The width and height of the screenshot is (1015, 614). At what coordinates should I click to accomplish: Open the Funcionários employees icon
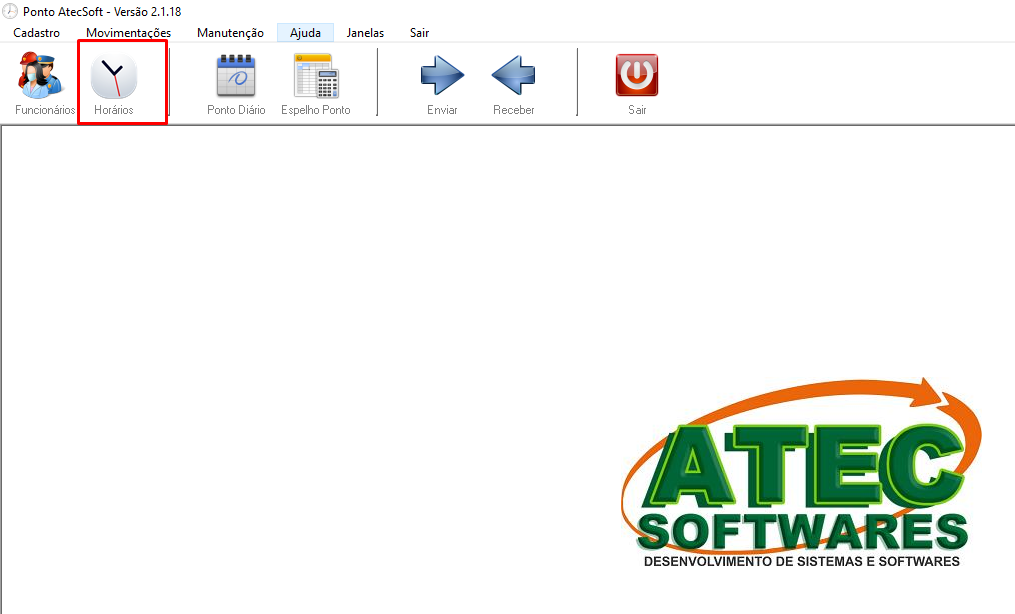tap(41, 75)
